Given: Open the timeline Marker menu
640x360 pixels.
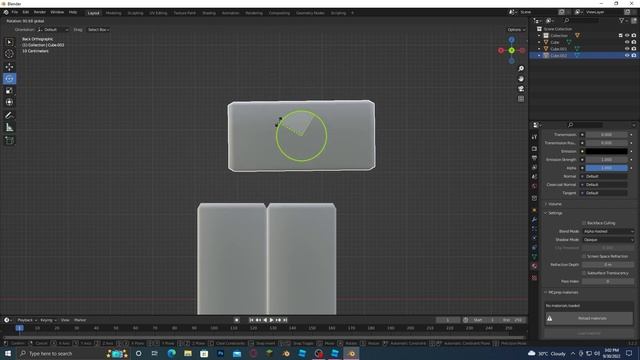Looking at the screenshot, I should (x=80, y=320).
